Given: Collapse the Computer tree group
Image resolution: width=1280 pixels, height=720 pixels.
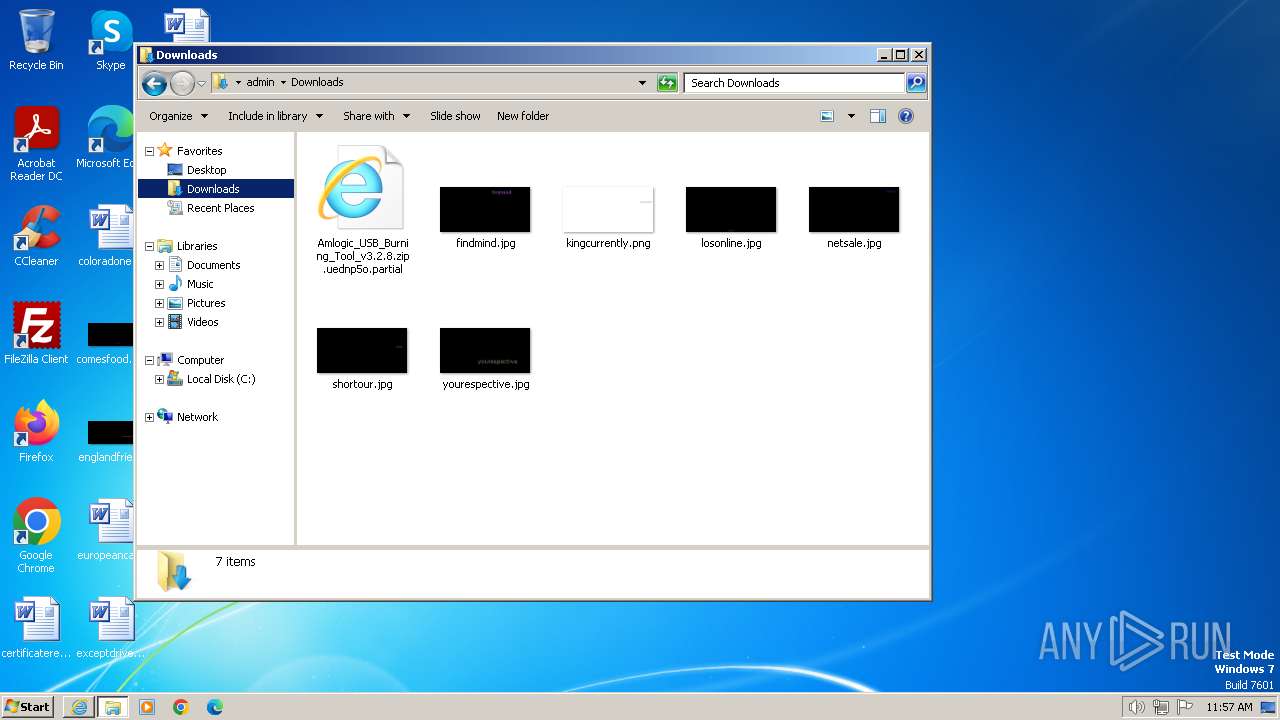Looking at the screenshot, I should 149,360.
